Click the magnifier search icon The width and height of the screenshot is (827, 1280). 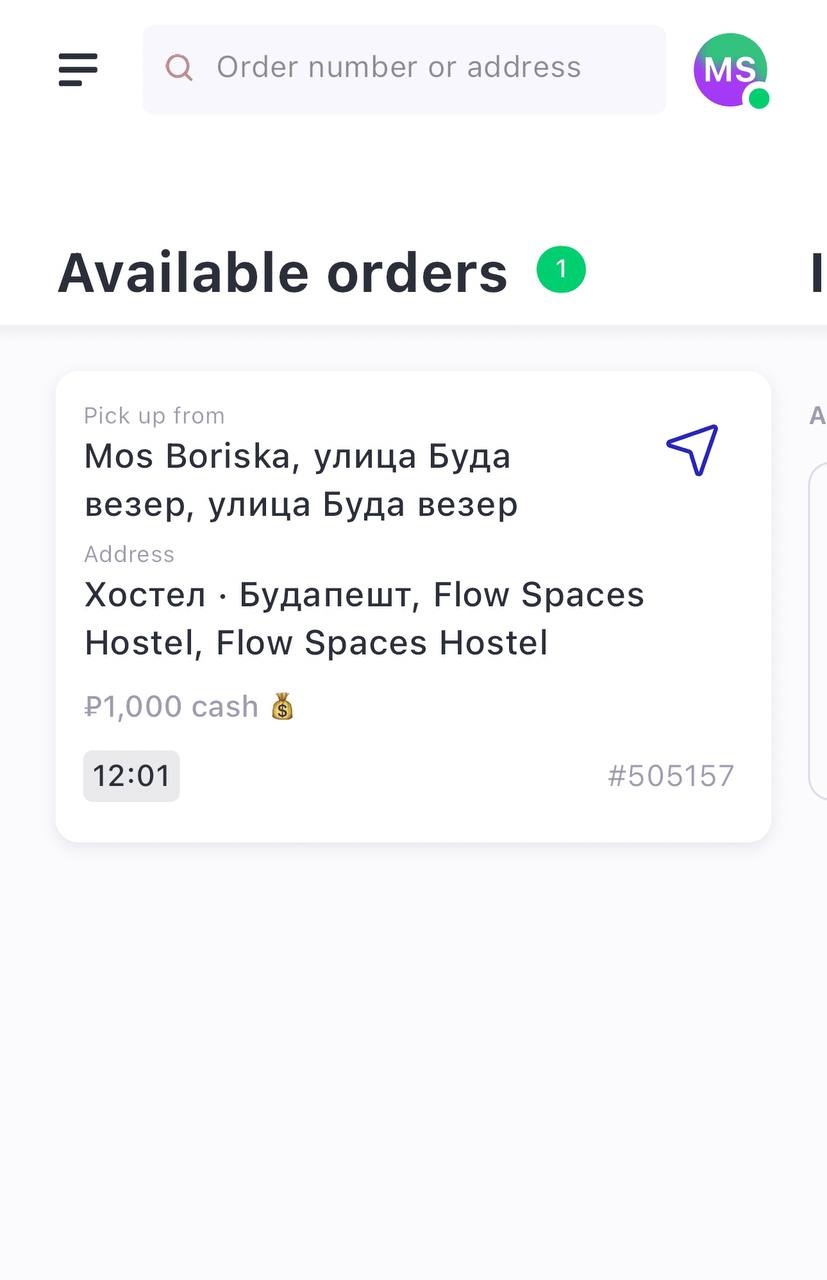click(179, 67)
